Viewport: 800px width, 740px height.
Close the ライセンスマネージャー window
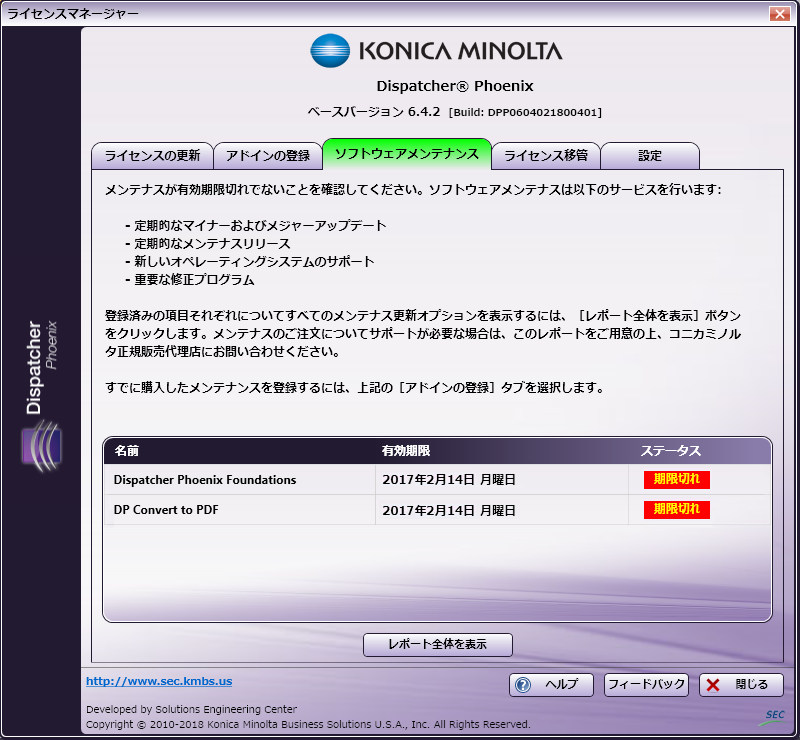[x=780, y=14]
